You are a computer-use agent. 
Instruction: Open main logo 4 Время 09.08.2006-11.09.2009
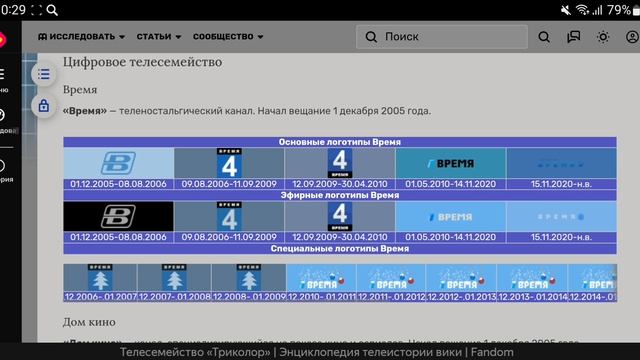[x=229, y=163]
